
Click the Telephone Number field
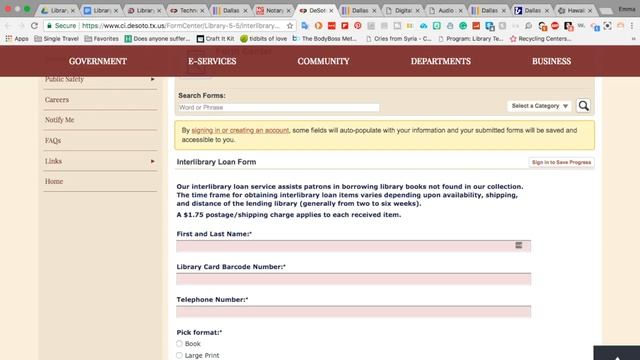point(353,311)
